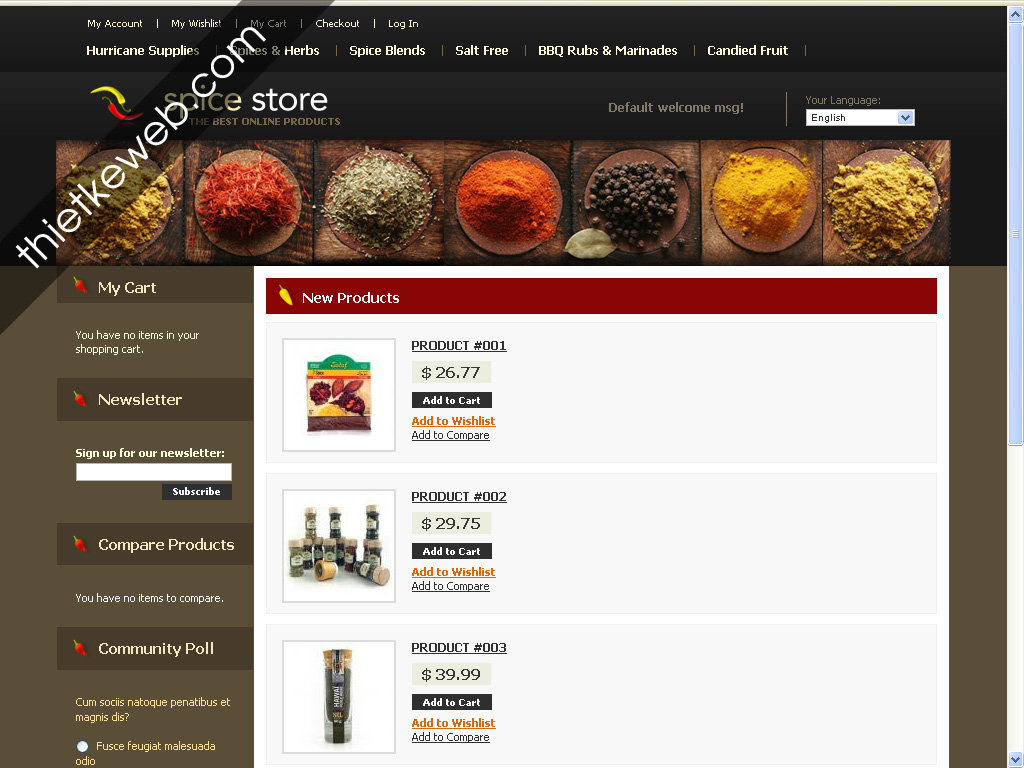Click the Product #002 spice jars thumbnail
This screenshot has height=768, width=1024.
point(339,545)
